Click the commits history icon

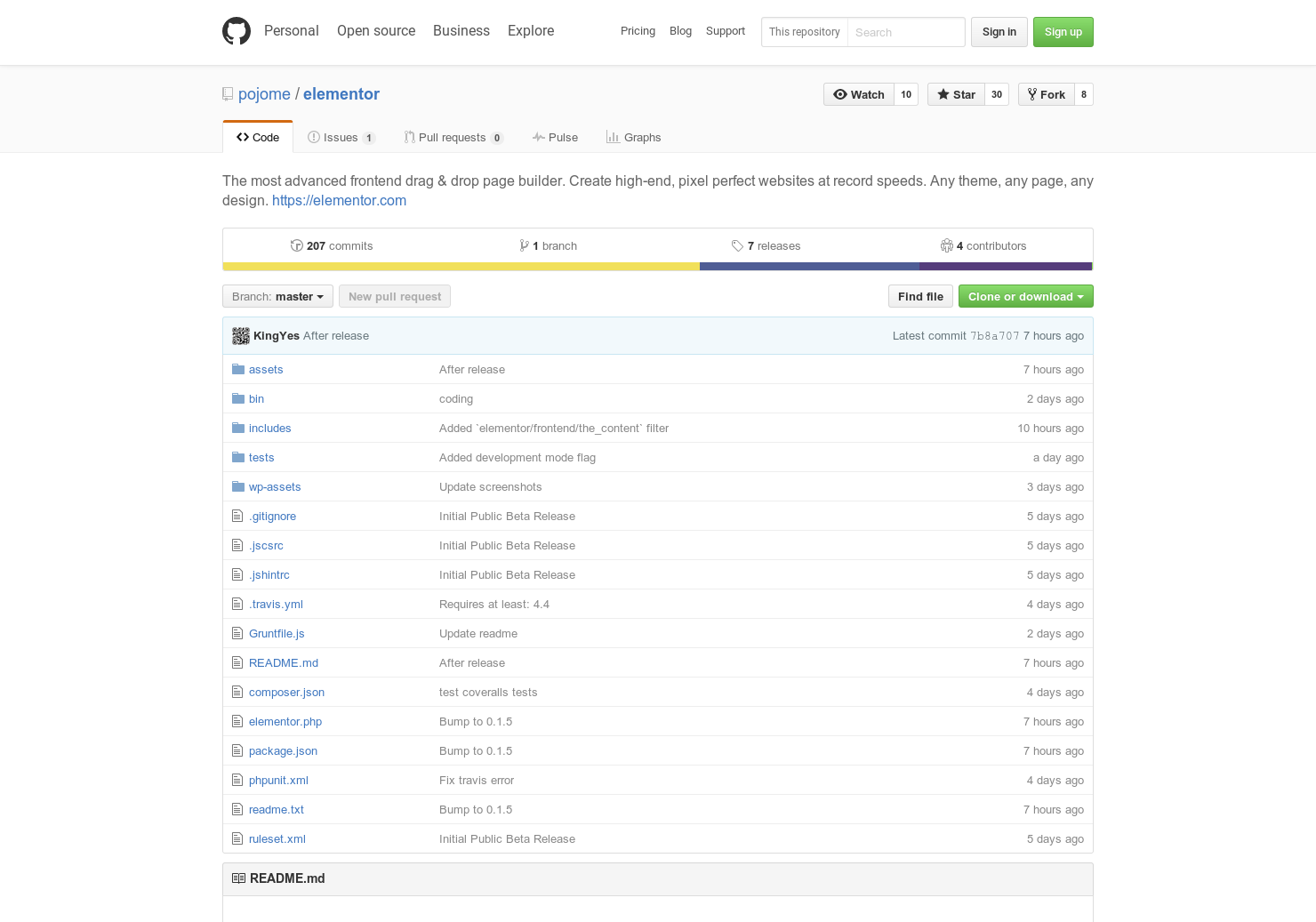coord(296,245)
